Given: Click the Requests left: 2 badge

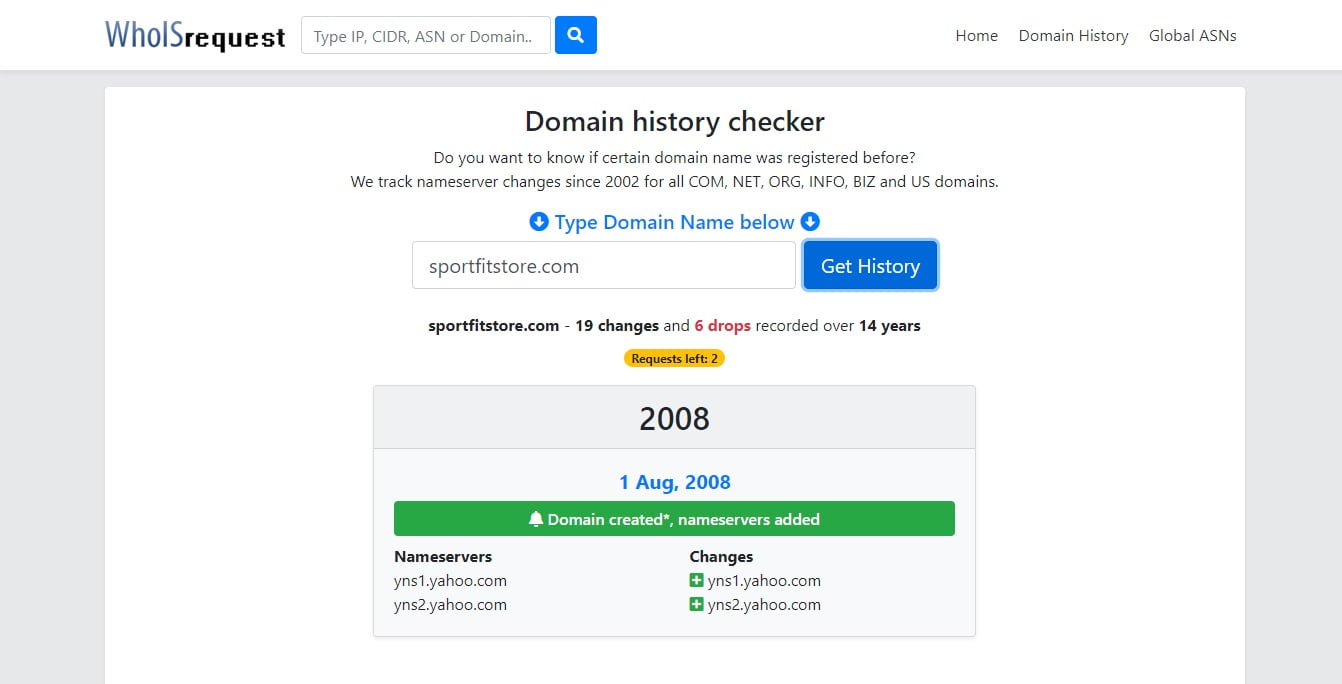Looking at the screenshot, I should 674,358.
